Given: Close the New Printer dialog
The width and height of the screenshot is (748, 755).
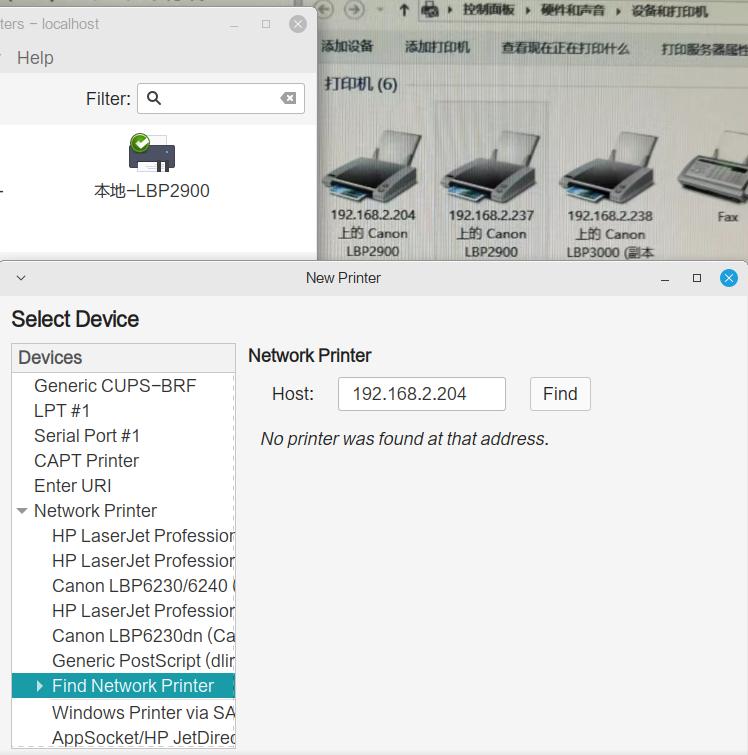Looking at the screenshot, I should tap(729, 278).
